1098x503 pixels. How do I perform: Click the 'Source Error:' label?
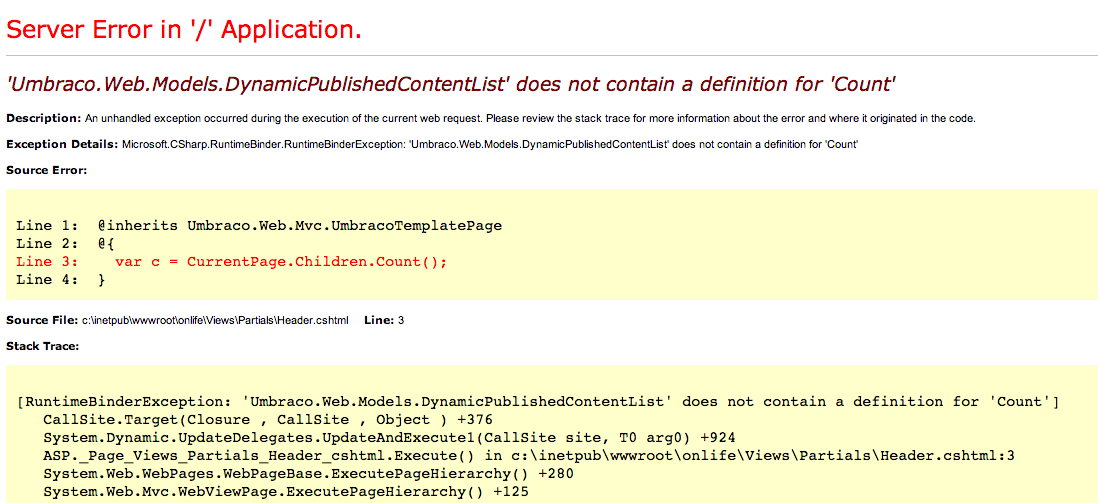(46, 170)
